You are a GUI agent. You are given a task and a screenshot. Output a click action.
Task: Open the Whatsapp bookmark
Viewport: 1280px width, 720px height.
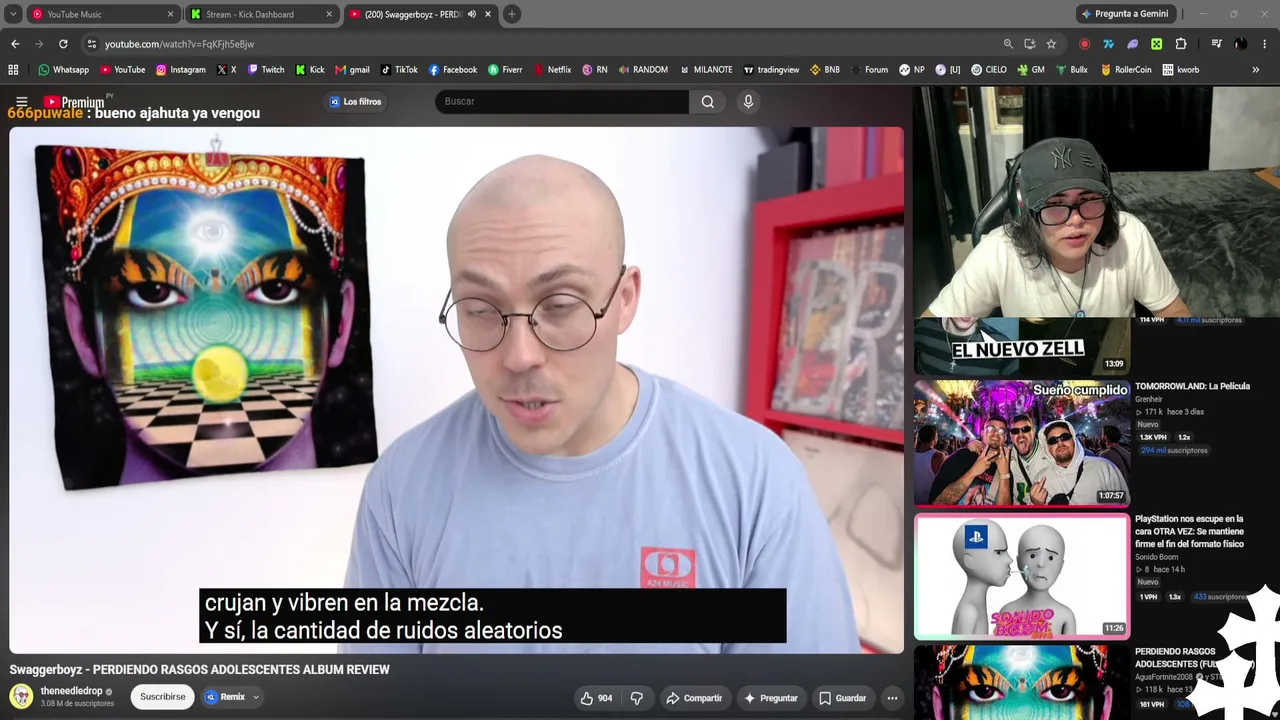point(63,70)
